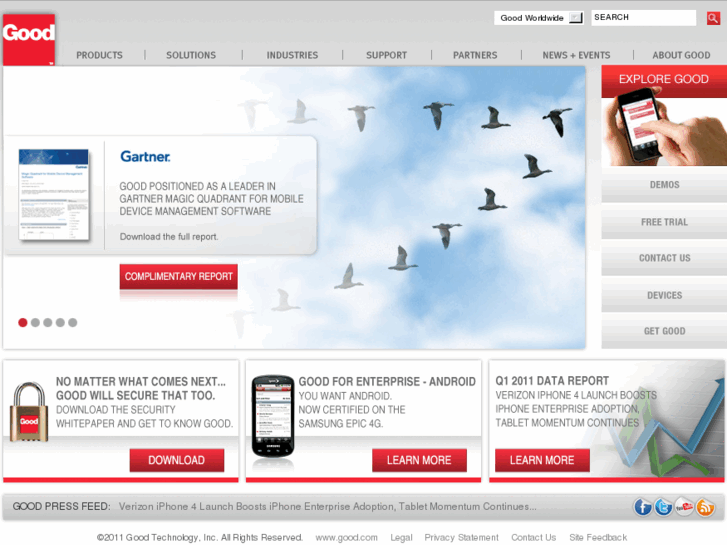Image resolution: width=727 pixels, height=545 pixels.
Task: Open the Verizon iPhone 4 press feed headline
Action: [327, 507]
